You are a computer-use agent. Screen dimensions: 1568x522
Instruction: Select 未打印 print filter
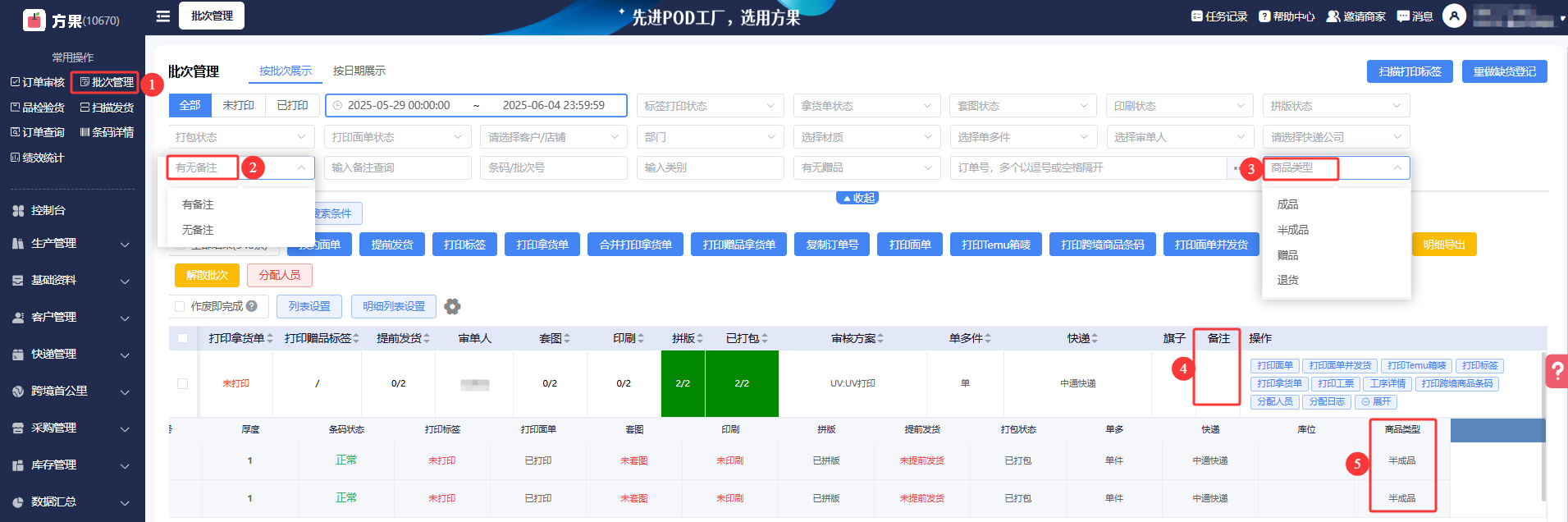coord(238,105)
